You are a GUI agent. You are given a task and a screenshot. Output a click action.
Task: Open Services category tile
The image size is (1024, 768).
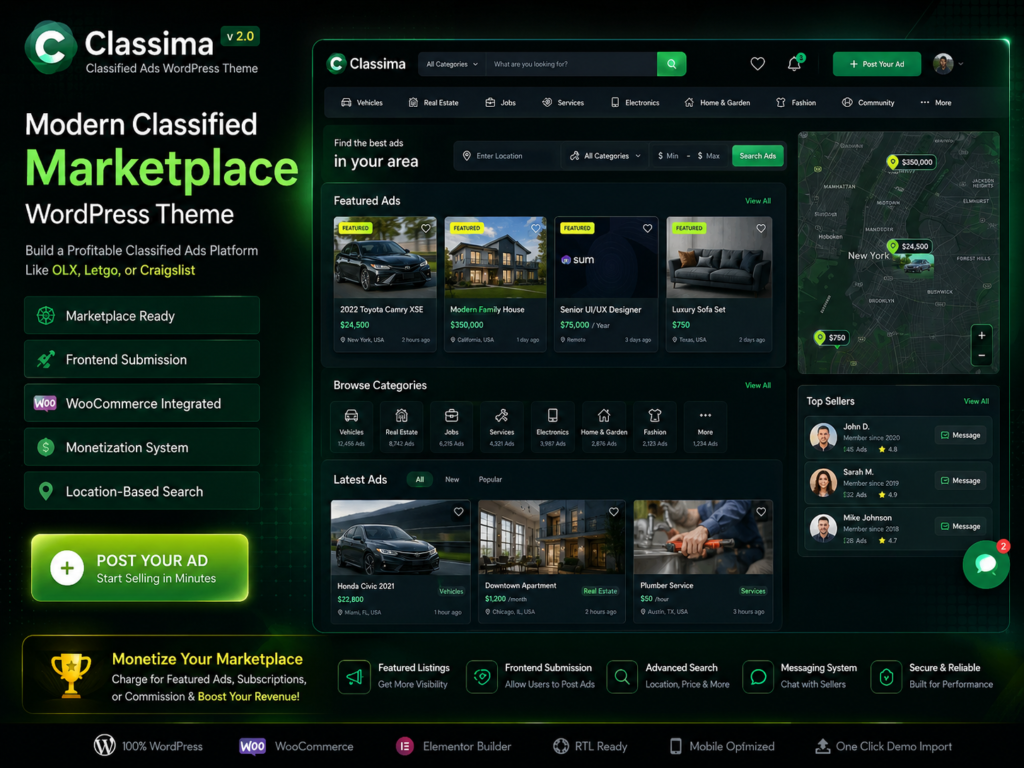502,426
